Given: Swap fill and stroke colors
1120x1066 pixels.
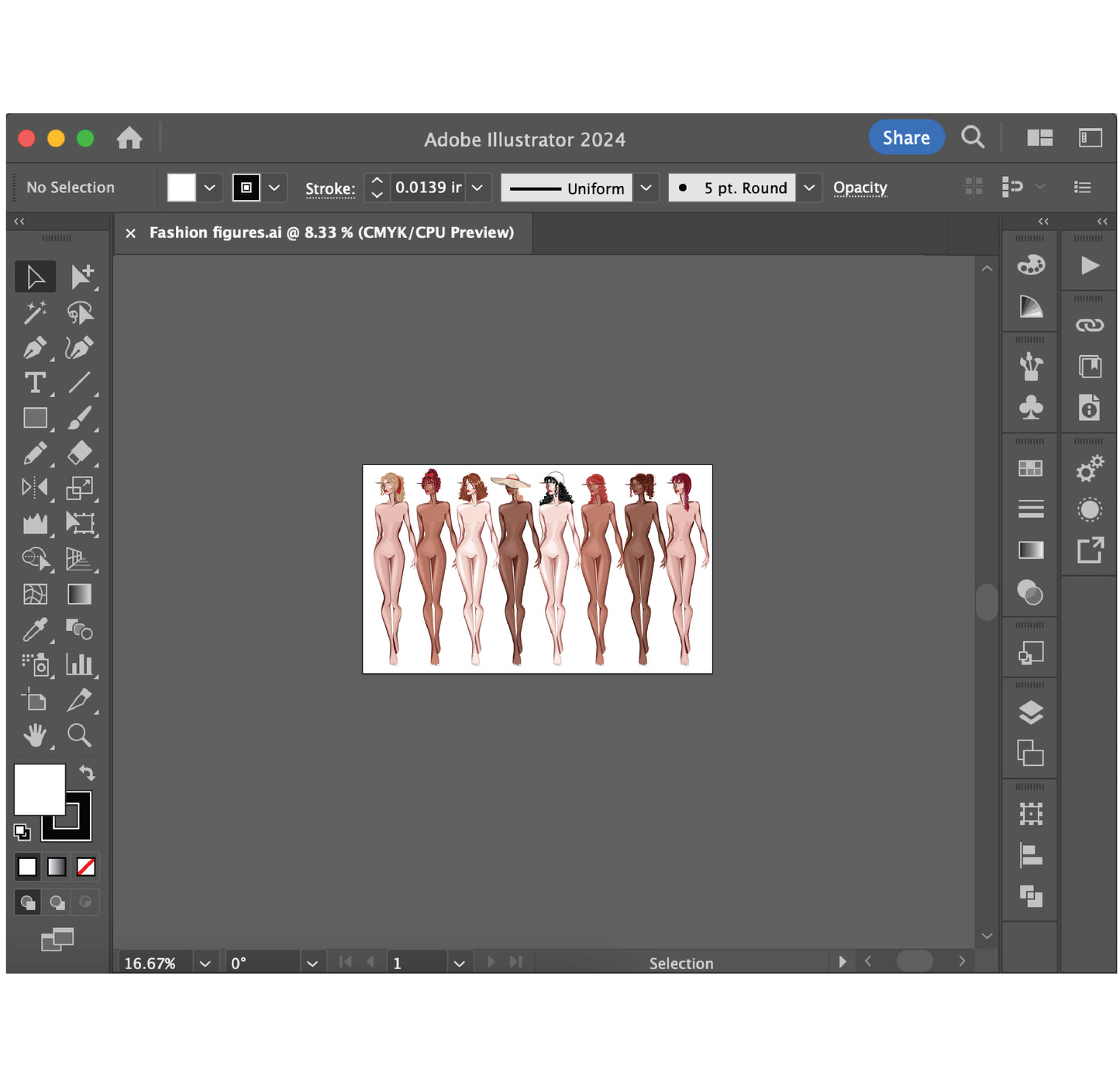Looking at the screenshot, I should 87,773.
